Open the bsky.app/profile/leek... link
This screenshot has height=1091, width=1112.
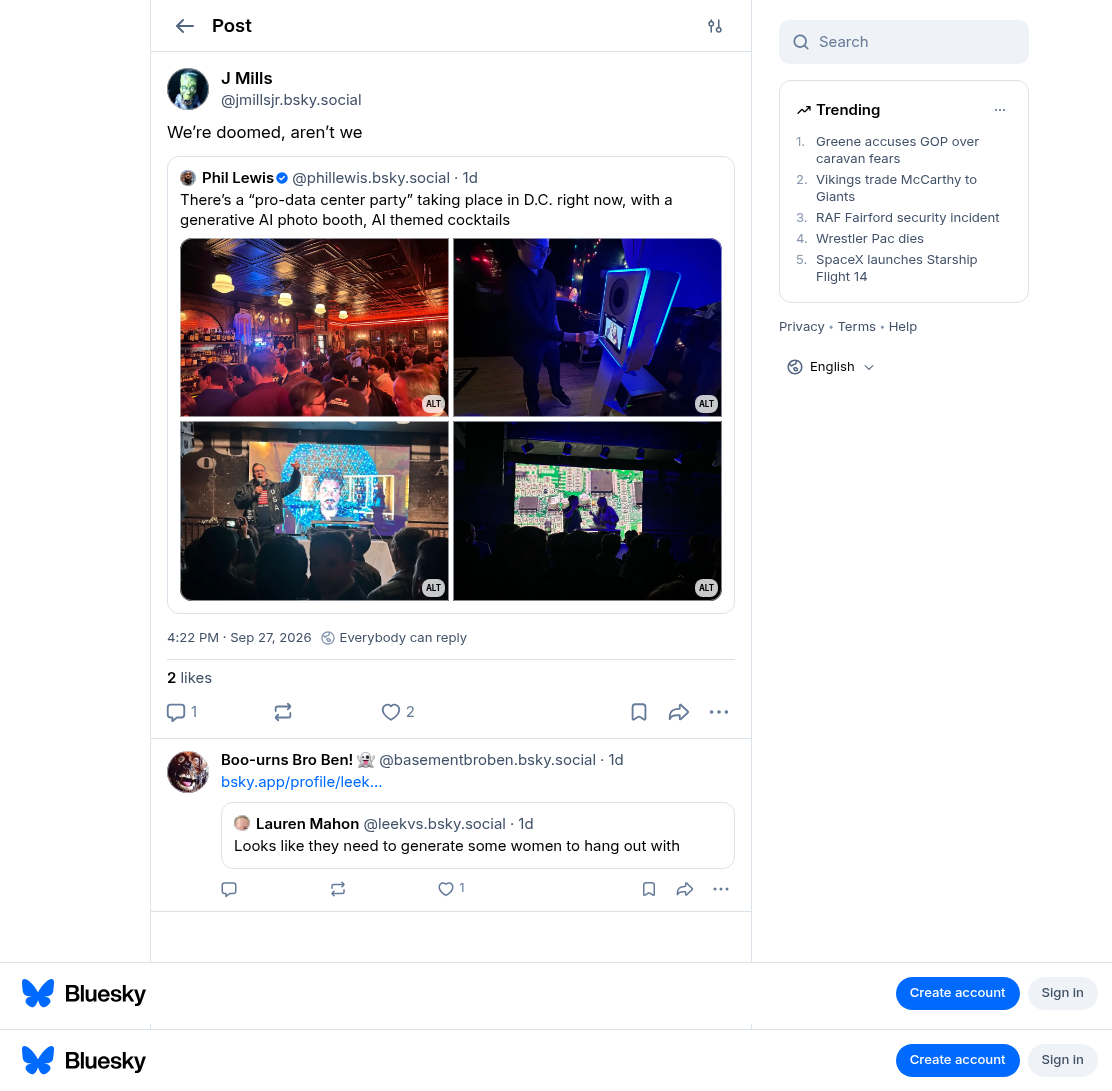[x=301, y=782]
